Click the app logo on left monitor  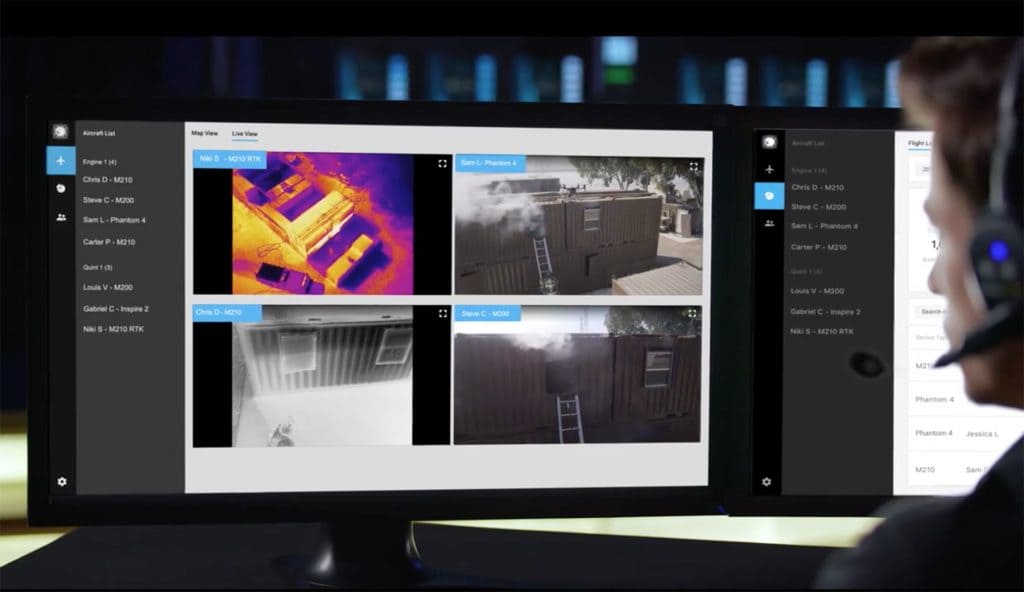click(60, 132)
